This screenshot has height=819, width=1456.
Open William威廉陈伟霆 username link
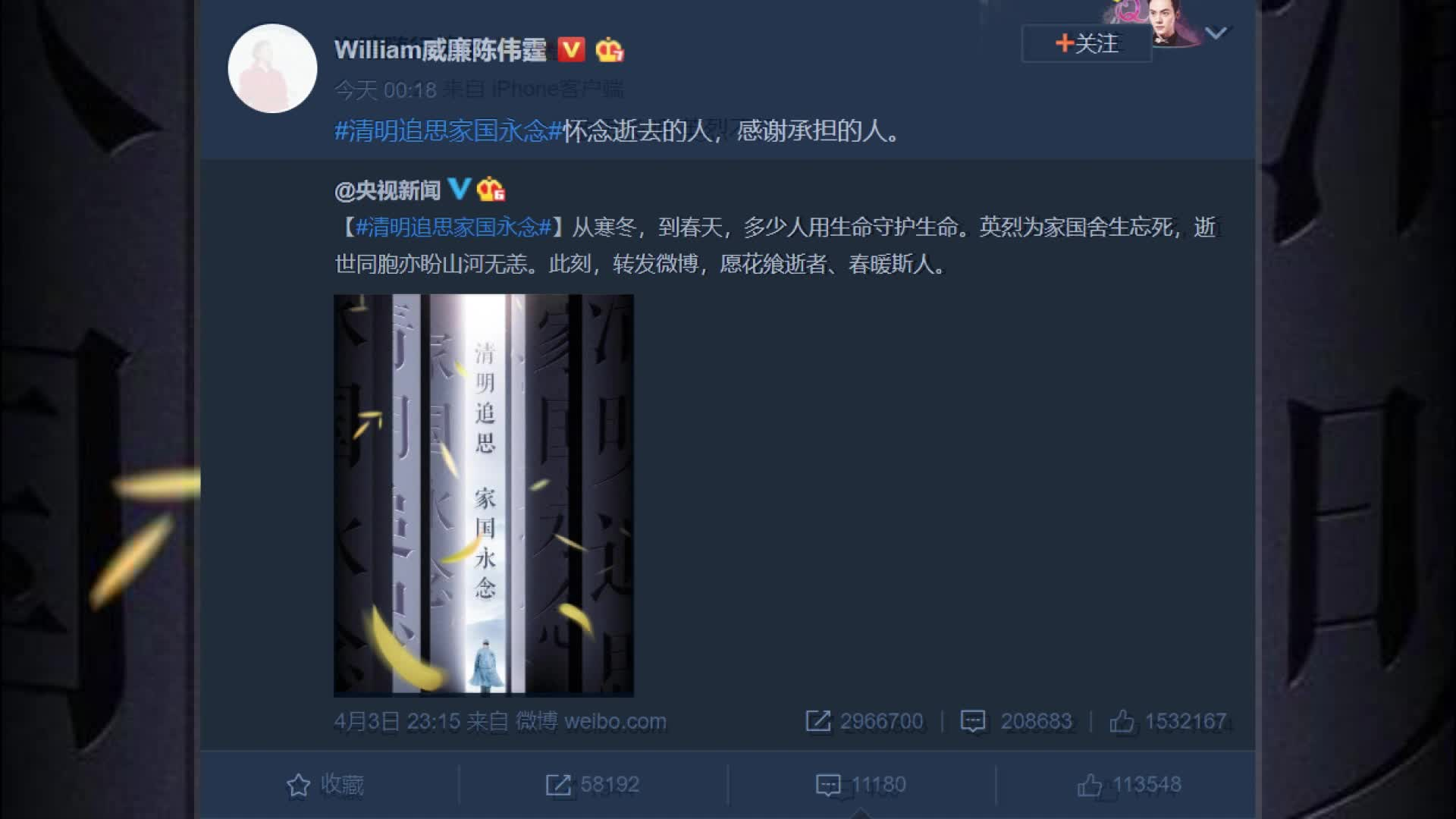point(440,50)
